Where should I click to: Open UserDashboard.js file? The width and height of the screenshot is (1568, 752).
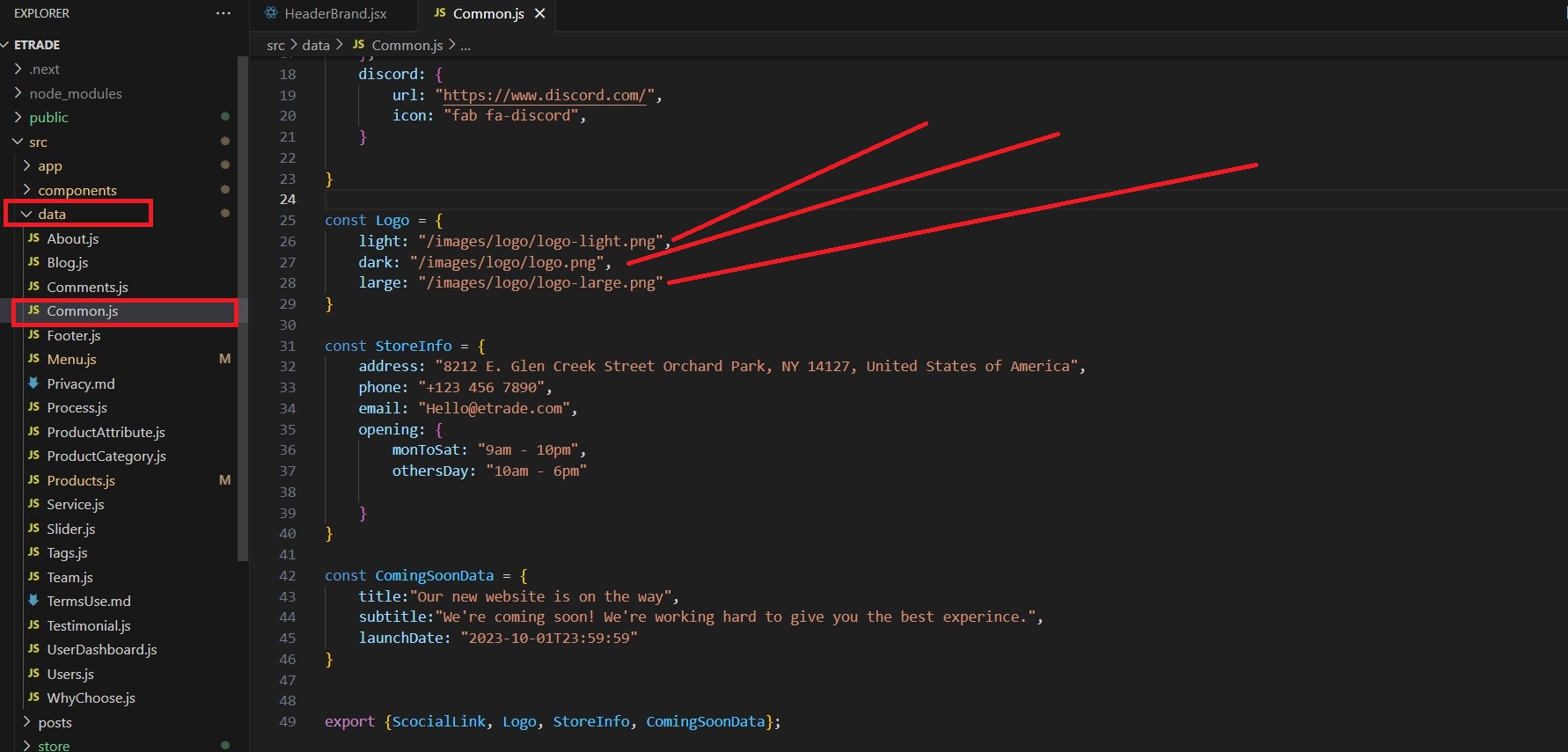pyautogui.click(x=101, y=649)
